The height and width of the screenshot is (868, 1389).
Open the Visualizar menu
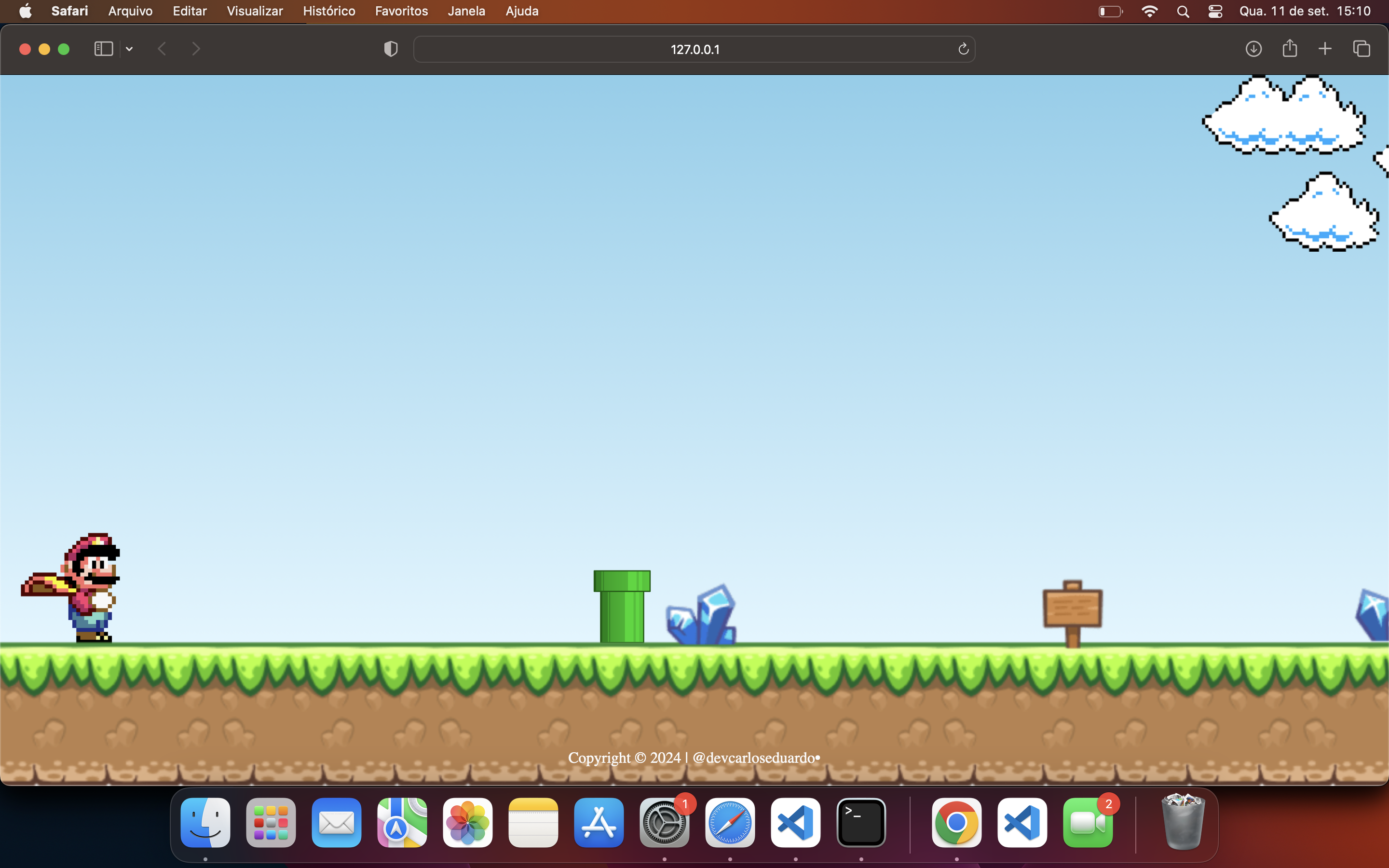coord(255,11)
